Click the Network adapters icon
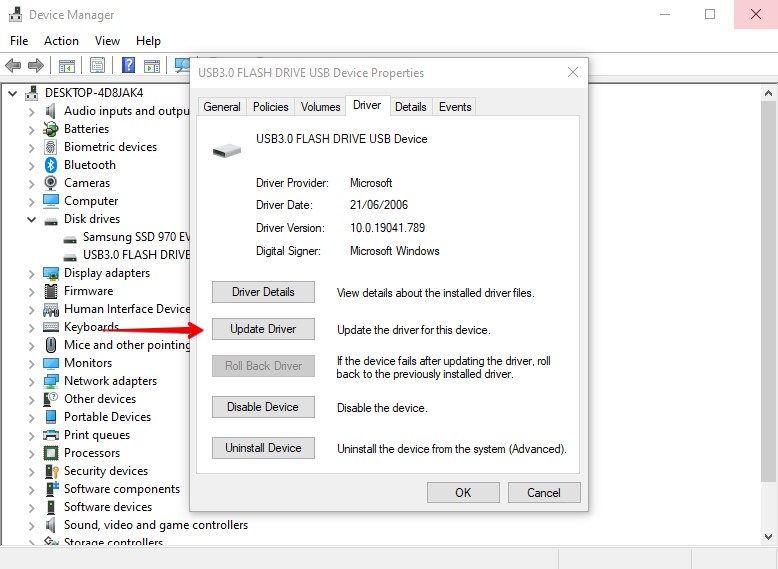Image resolution: width=778 pixels, height=569 pixels. (51, 381)
